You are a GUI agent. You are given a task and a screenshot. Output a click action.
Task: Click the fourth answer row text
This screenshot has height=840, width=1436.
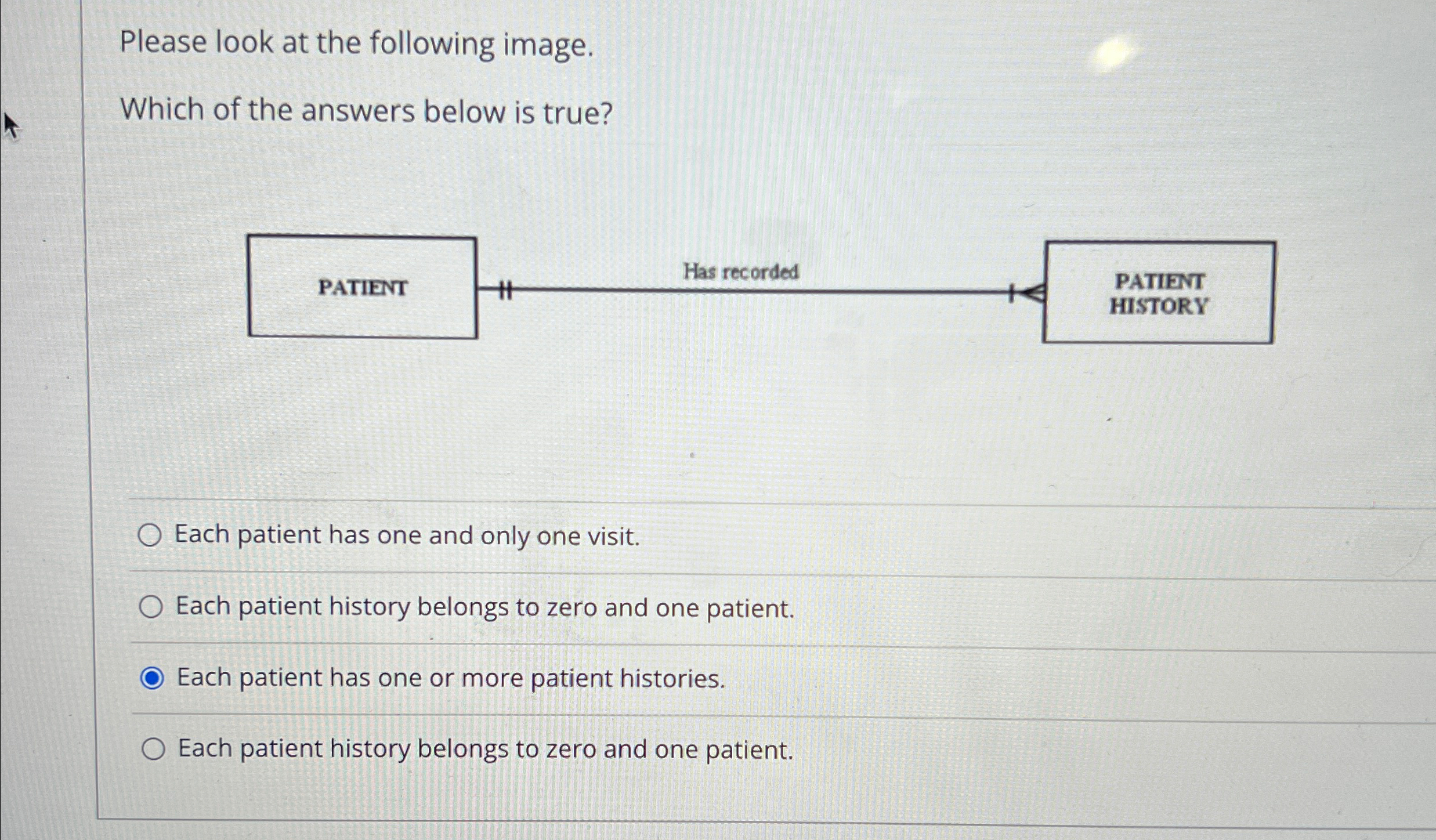(x=484, y=750)
